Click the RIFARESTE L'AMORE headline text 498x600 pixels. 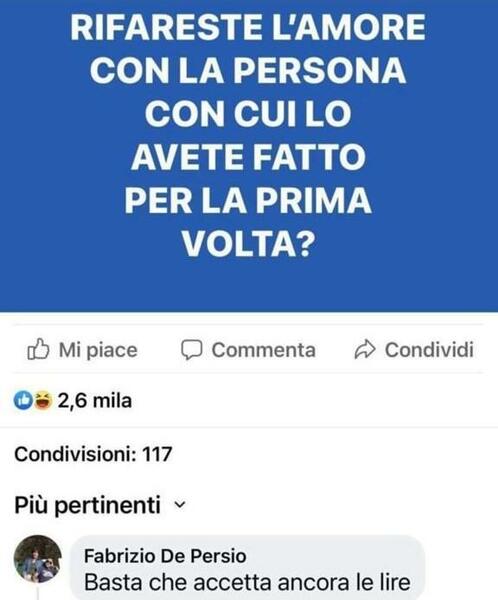pos(248,27)
